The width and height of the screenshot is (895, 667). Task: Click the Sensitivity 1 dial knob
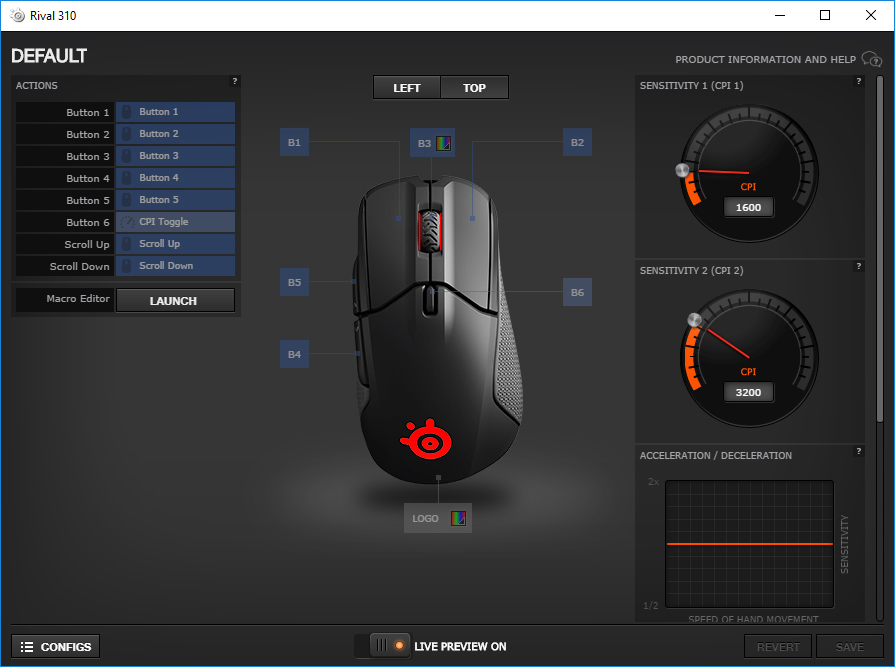pyautogui.click(x=682, y=170)
